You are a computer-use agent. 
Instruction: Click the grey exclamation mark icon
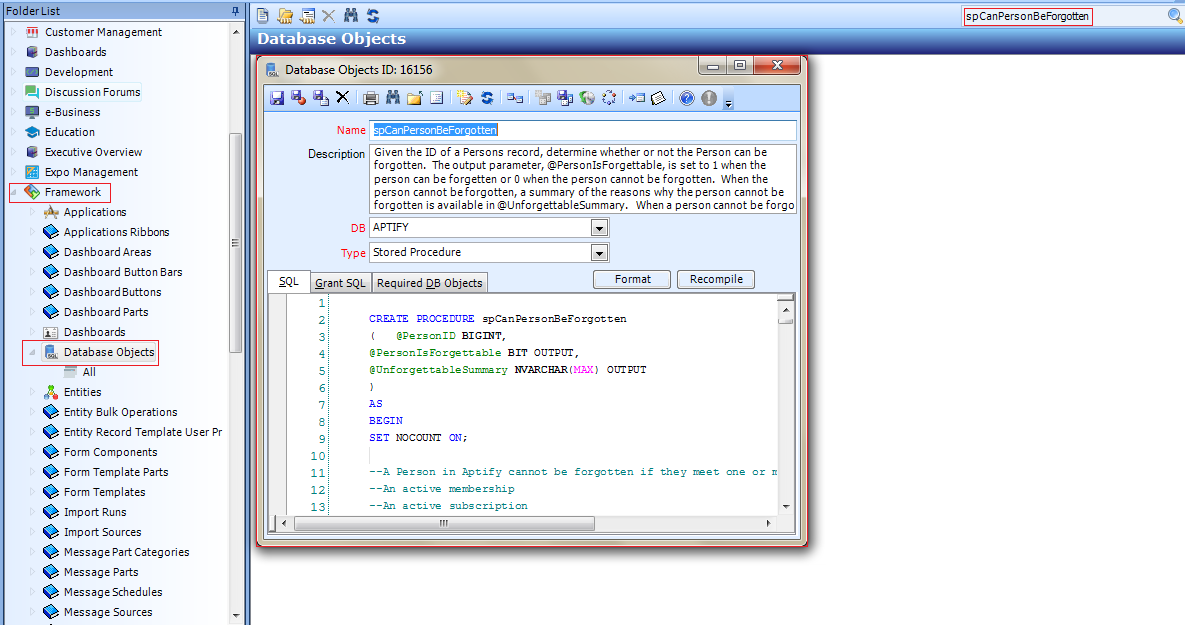point(708,97)
